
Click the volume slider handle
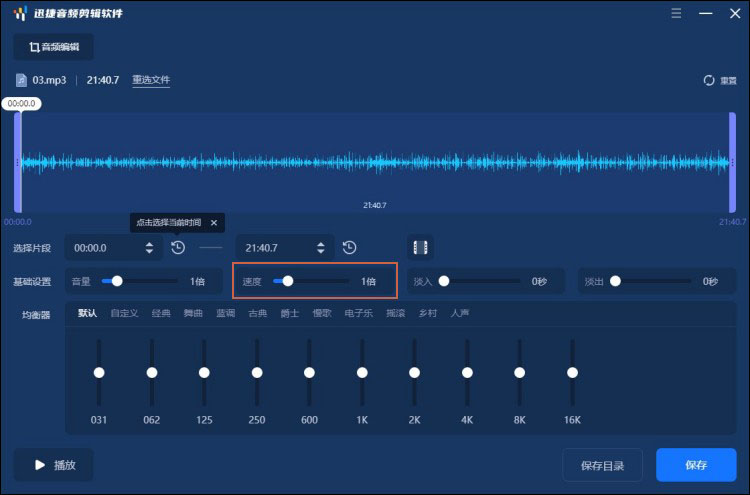[117, 281]
